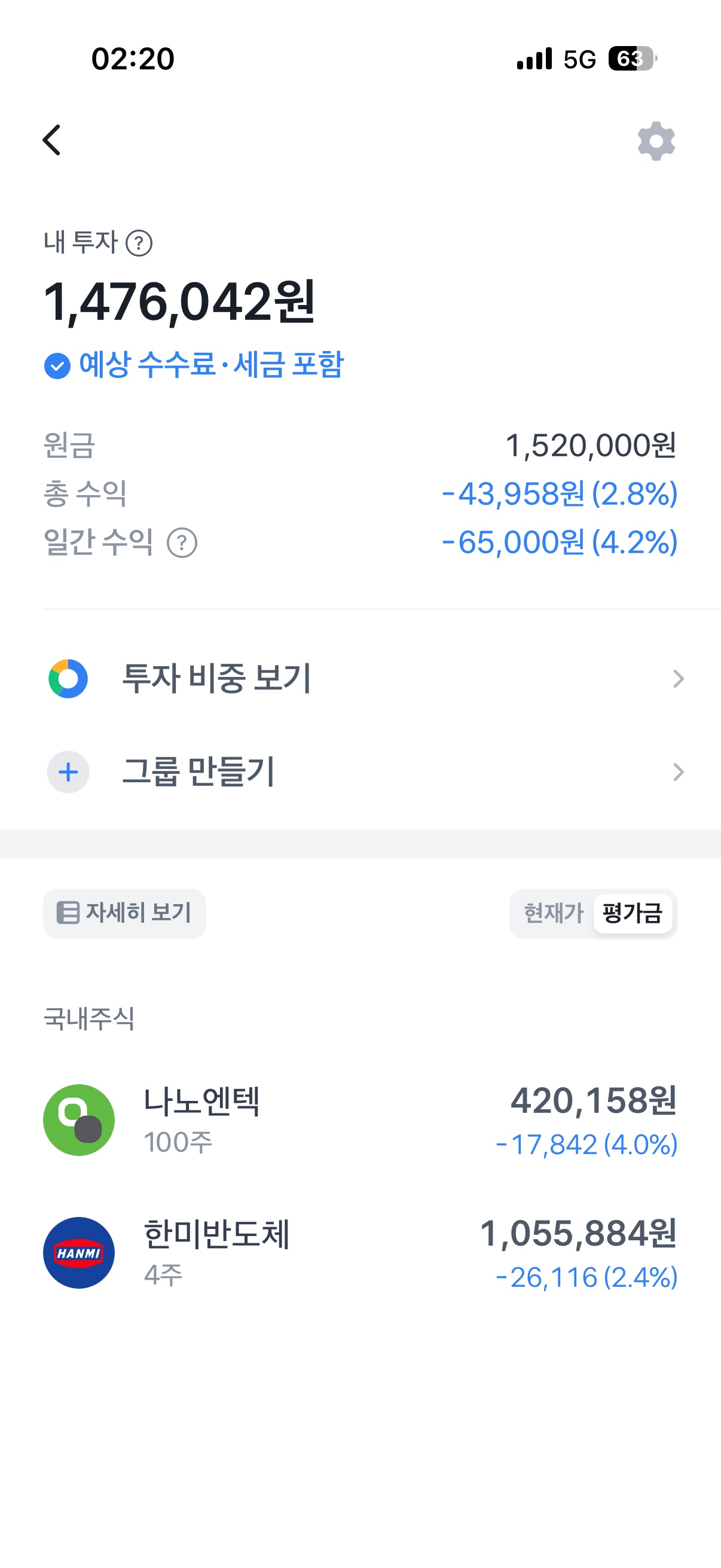Expand the 그룹 만들기 chevron

point(679,773)
